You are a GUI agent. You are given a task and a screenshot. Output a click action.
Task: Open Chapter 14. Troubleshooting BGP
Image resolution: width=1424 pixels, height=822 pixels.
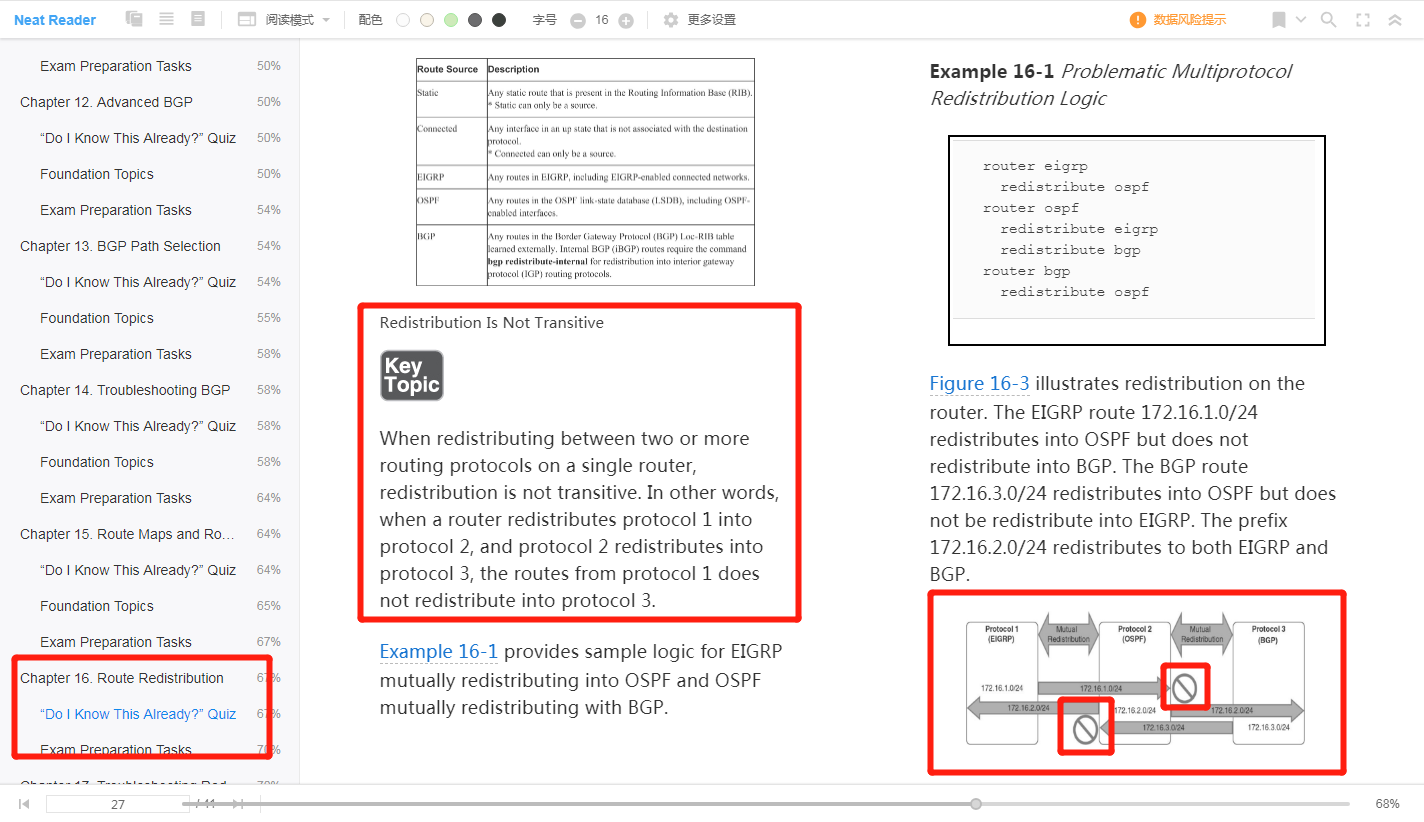125,390
